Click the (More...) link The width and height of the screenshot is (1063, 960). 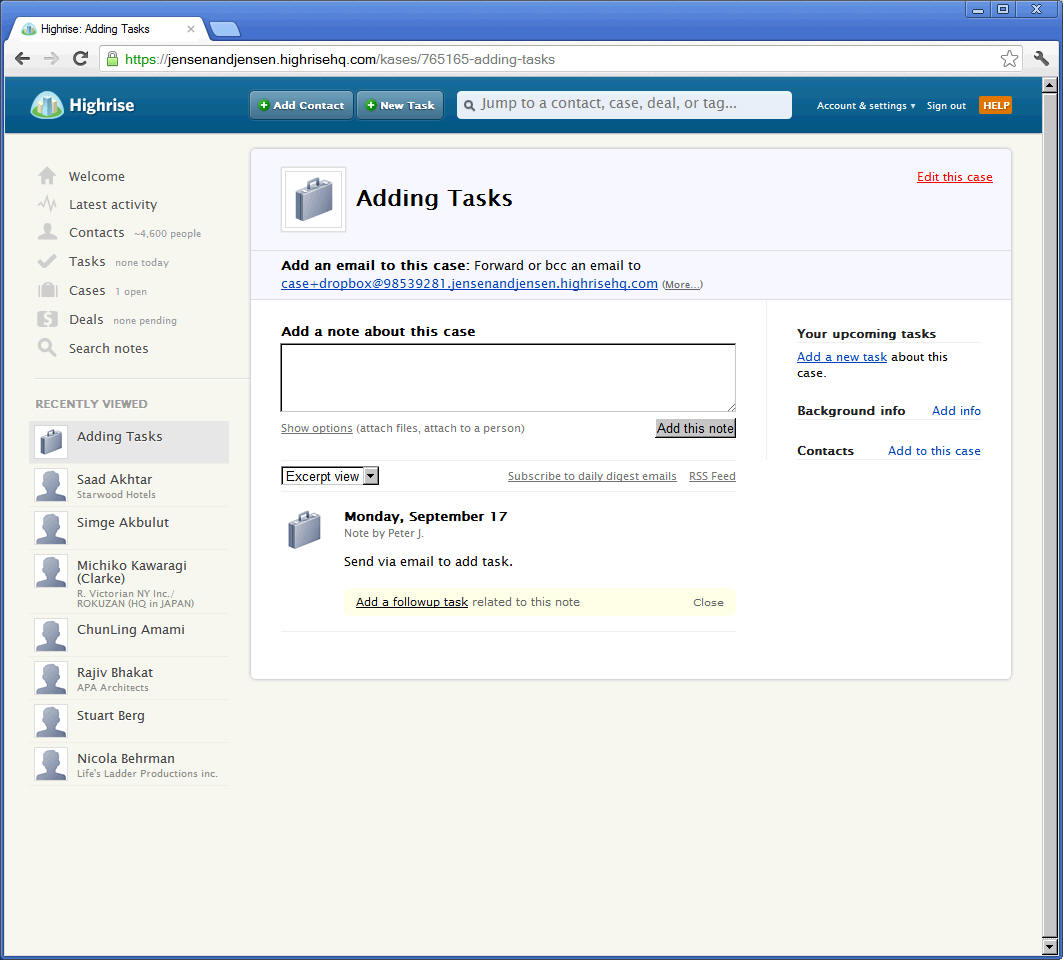pyautogui.click(x=682, y=285)
